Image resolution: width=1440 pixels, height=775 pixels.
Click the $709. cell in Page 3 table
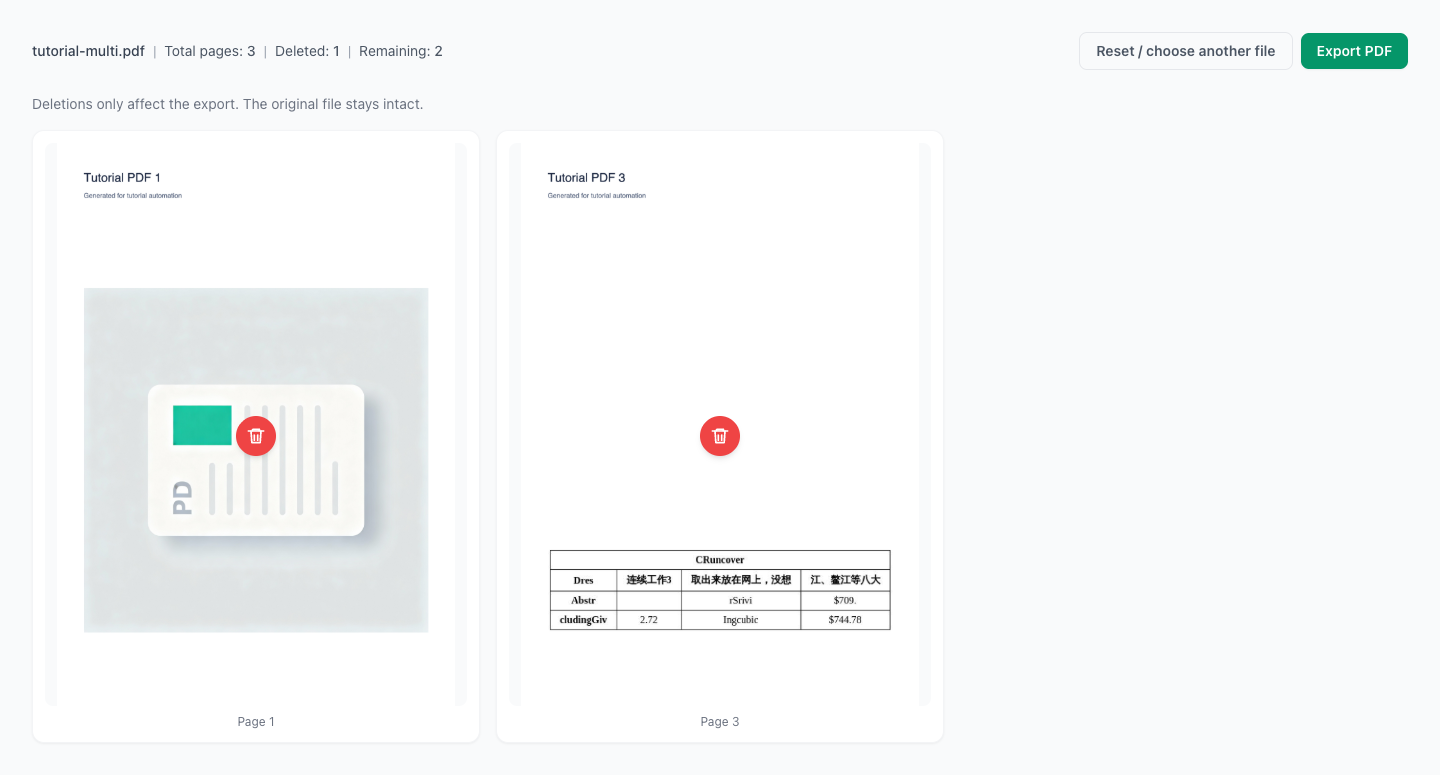point(845,600)
